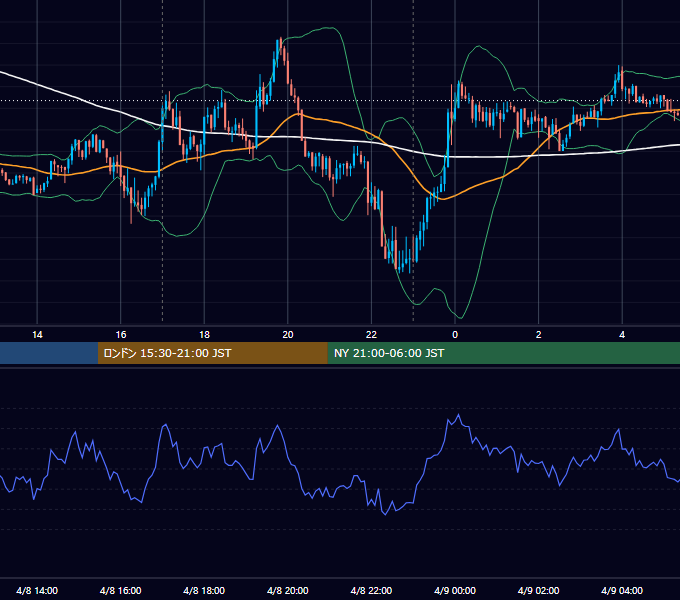Click the 4/9 00:00 label on the bottom axis
The width and height of the screenshot is (680, 600).
pyautogui.click(x=455, y=590)
